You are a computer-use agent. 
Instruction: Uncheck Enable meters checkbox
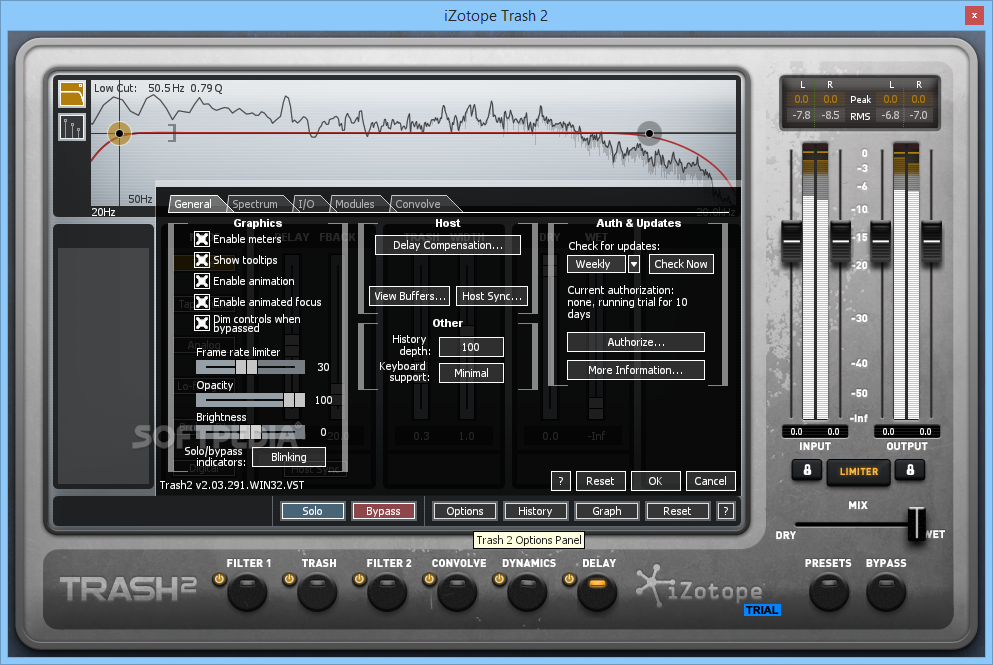[x=202, y=239]
